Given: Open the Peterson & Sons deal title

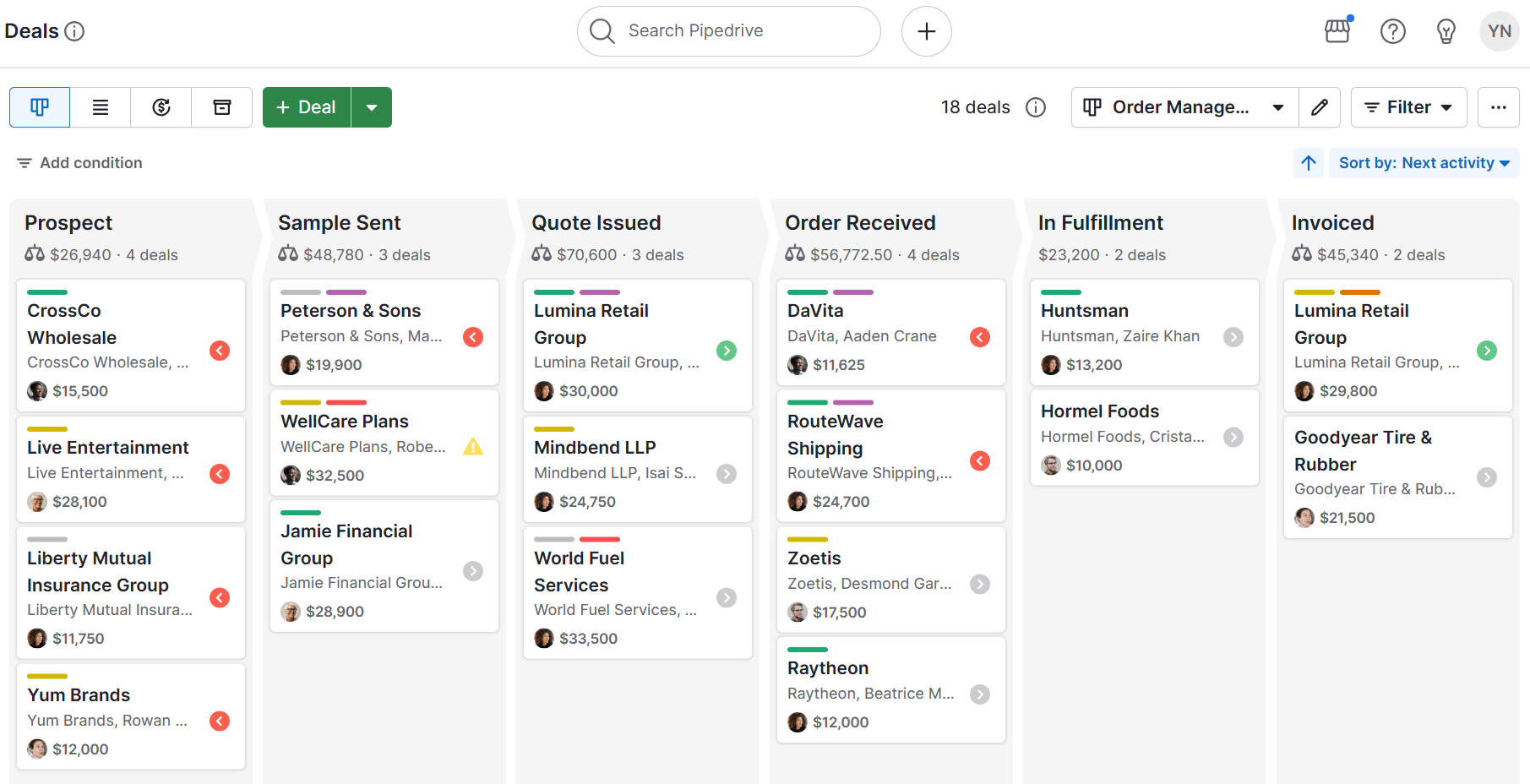Looking at the screenshot, I should [x=351, y=311].
